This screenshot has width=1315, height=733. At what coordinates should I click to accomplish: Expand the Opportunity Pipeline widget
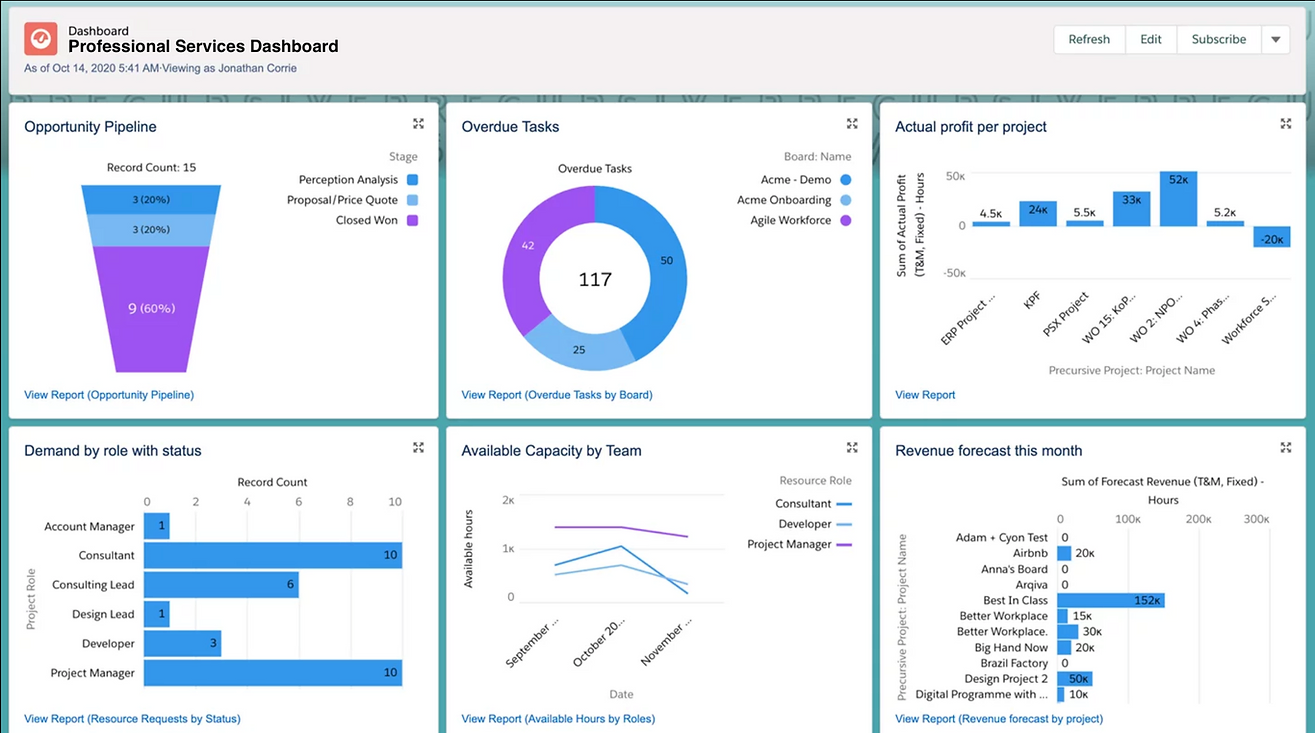tap(419, 123)
